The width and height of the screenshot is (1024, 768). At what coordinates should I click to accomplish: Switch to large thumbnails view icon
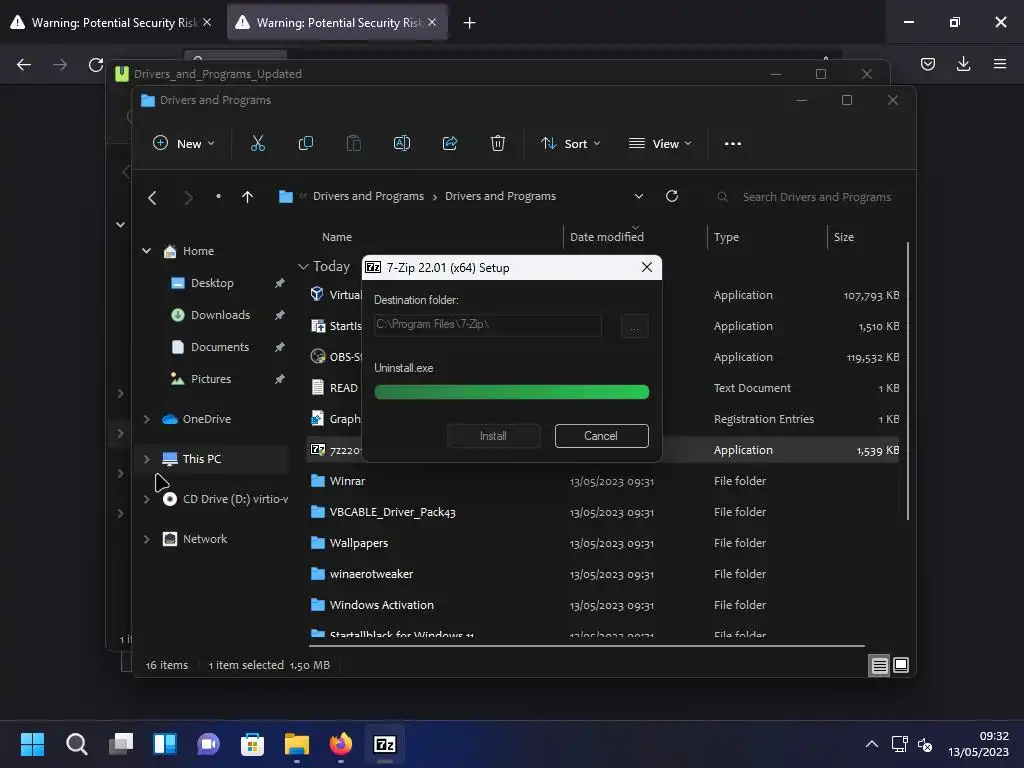click(x=901, y=665)
